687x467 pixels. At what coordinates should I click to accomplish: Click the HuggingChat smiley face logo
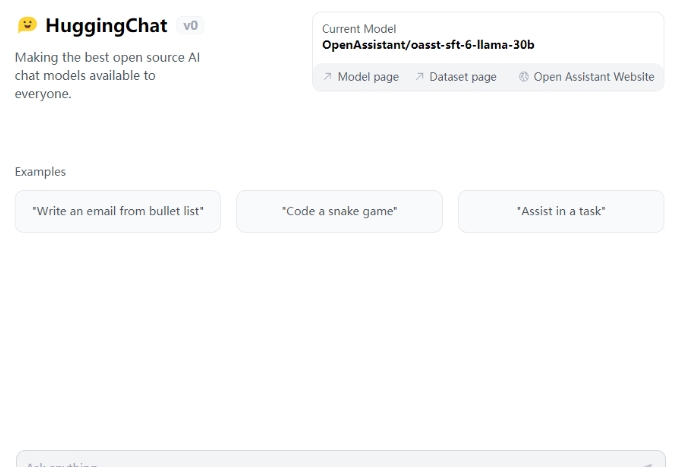coord(27,26)
